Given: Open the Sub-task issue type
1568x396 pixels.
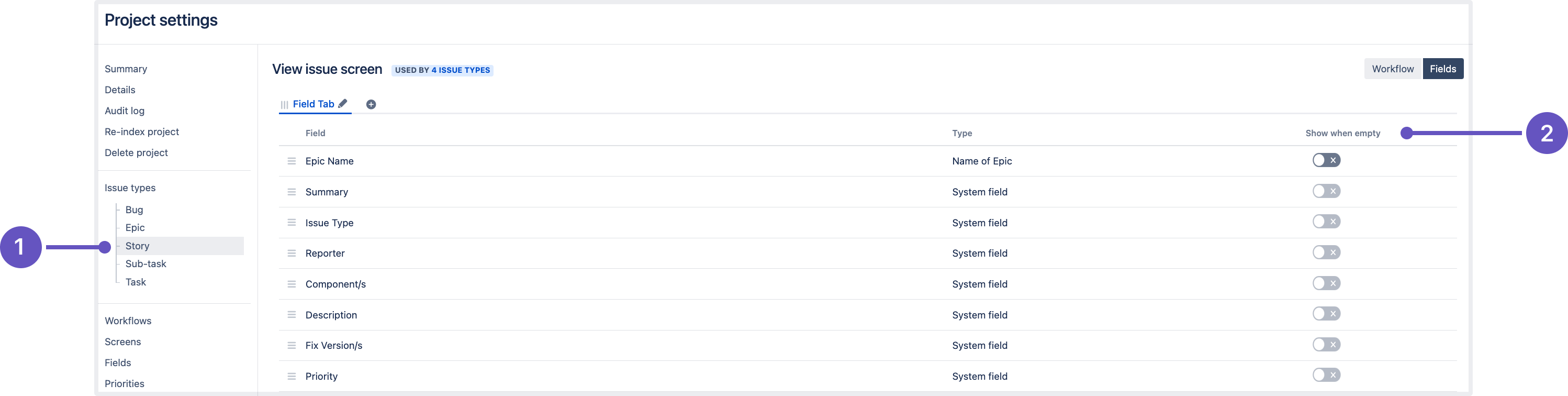Looking at the screenshot, I should click(x=145, y=264).
